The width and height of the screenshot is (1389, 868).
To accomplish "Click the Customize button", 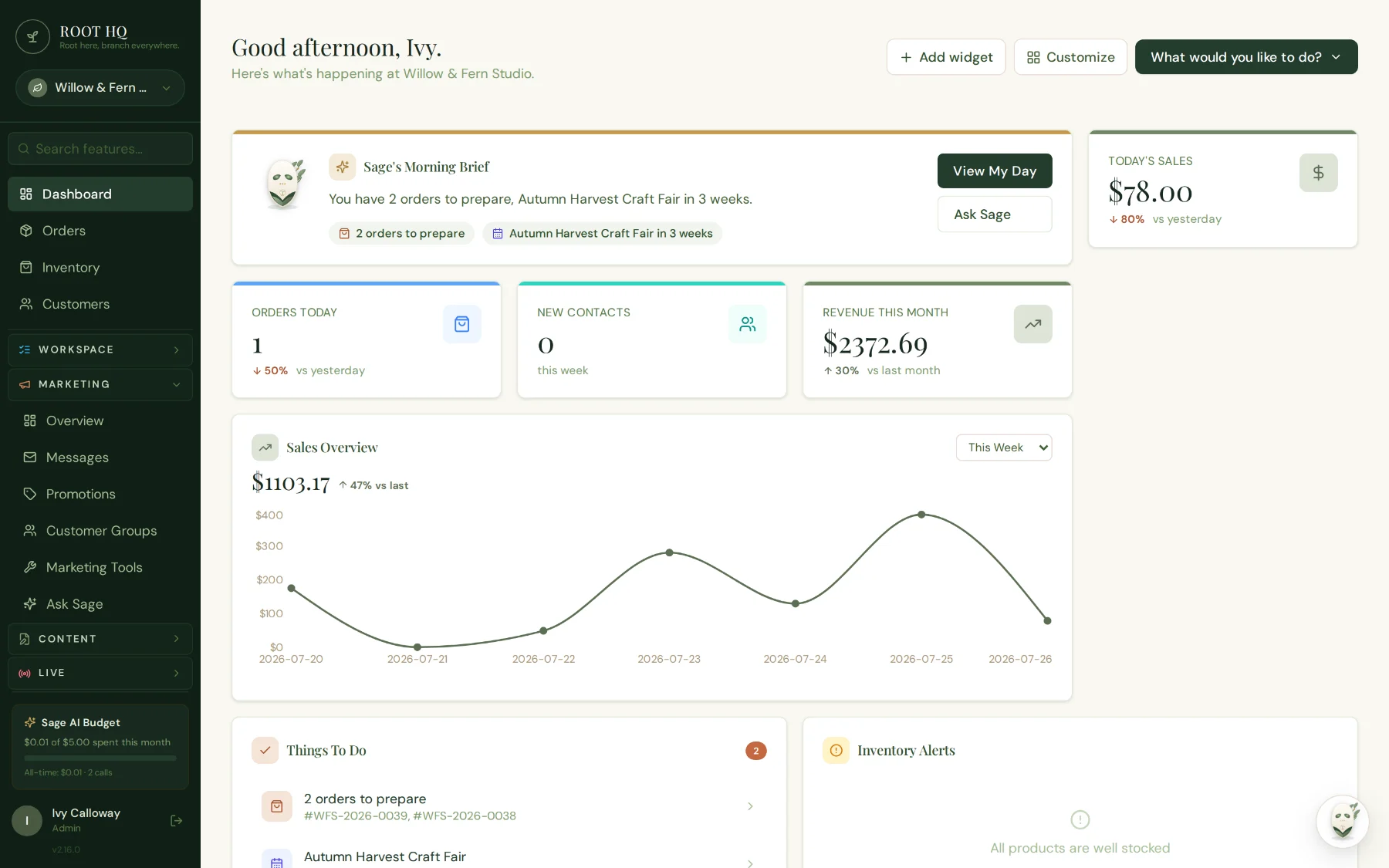I will (1070, 57).
